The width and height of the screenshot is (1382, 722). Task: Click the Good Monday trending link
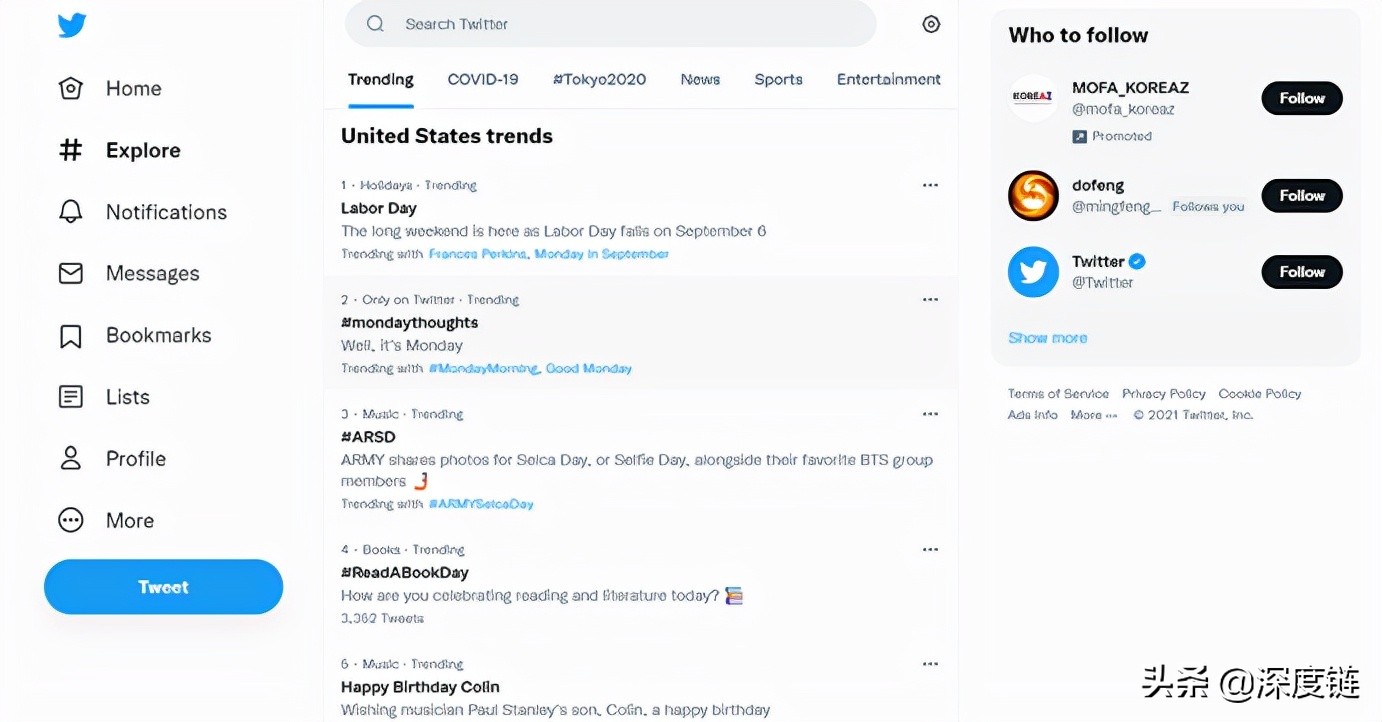[589, 368]
